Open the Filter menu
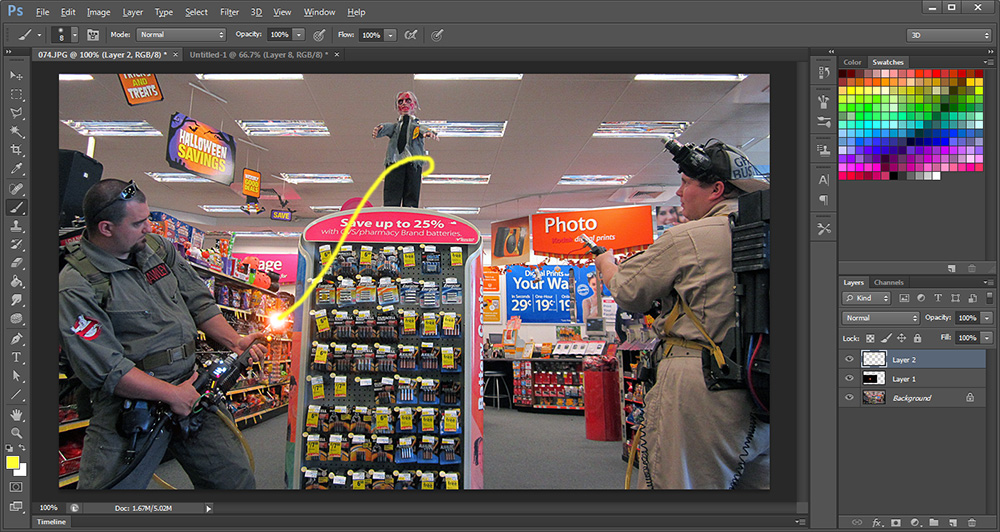Screen dimensions: 1000x532 click(229, 12)
